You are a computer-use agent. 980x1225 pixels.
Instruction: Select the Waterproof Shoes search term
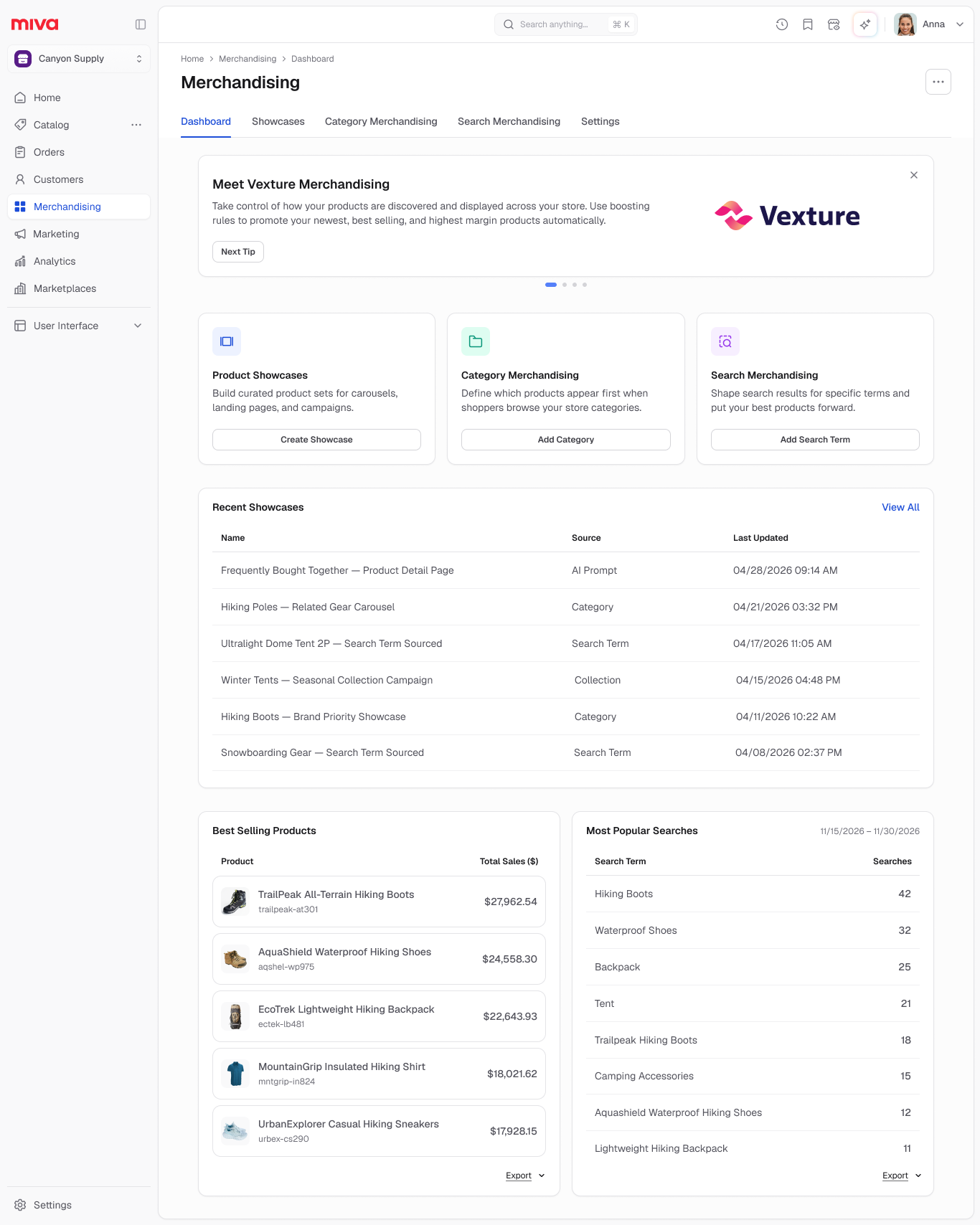(x=753, y=930)
